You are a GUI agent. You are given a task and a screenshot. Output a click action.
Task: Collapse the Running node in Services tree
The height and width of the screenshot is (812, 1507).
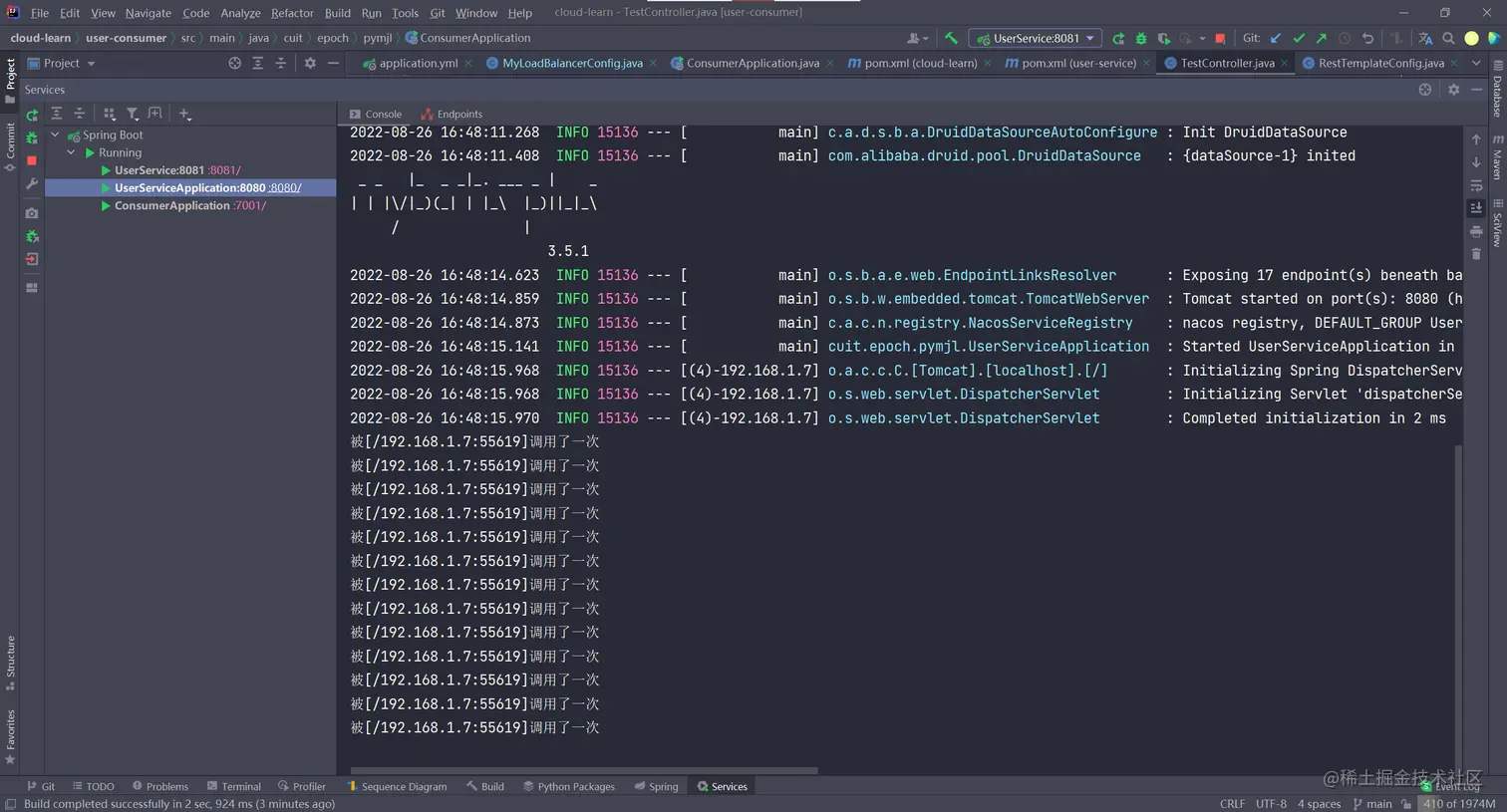pyautogui.click(x=71, y=152)
